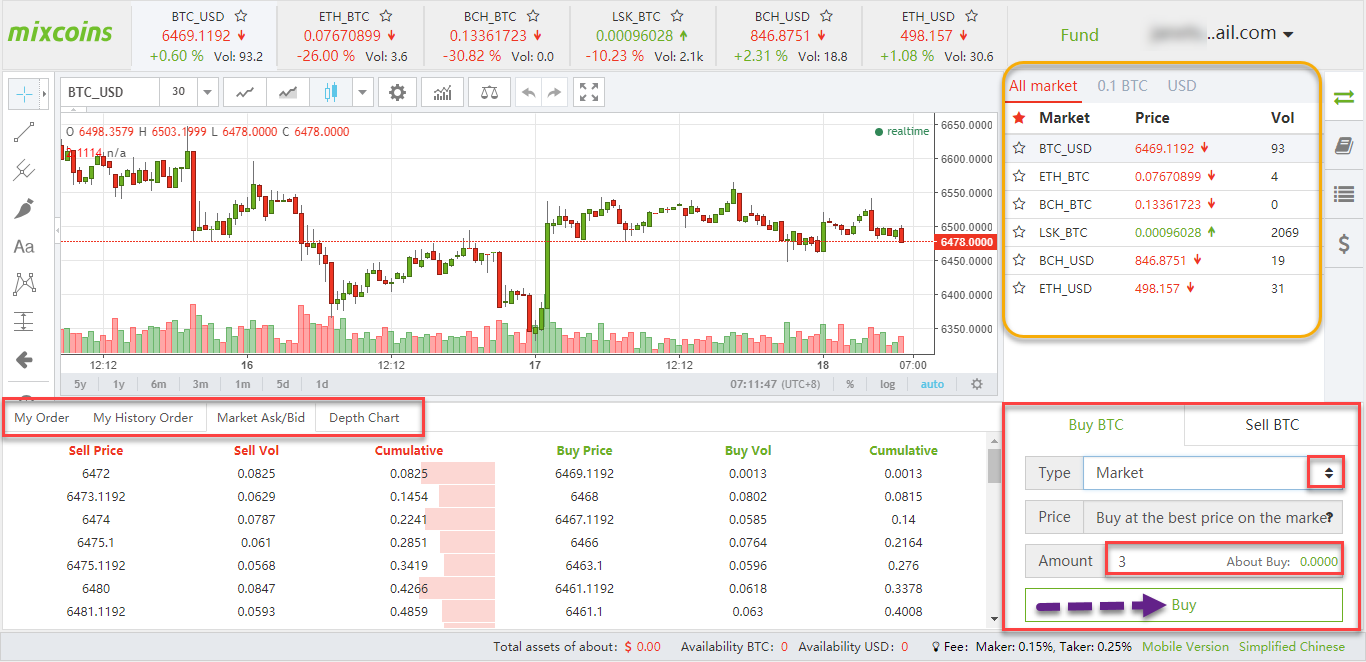Expand the cursor tool options arrow

pos(44,94)
